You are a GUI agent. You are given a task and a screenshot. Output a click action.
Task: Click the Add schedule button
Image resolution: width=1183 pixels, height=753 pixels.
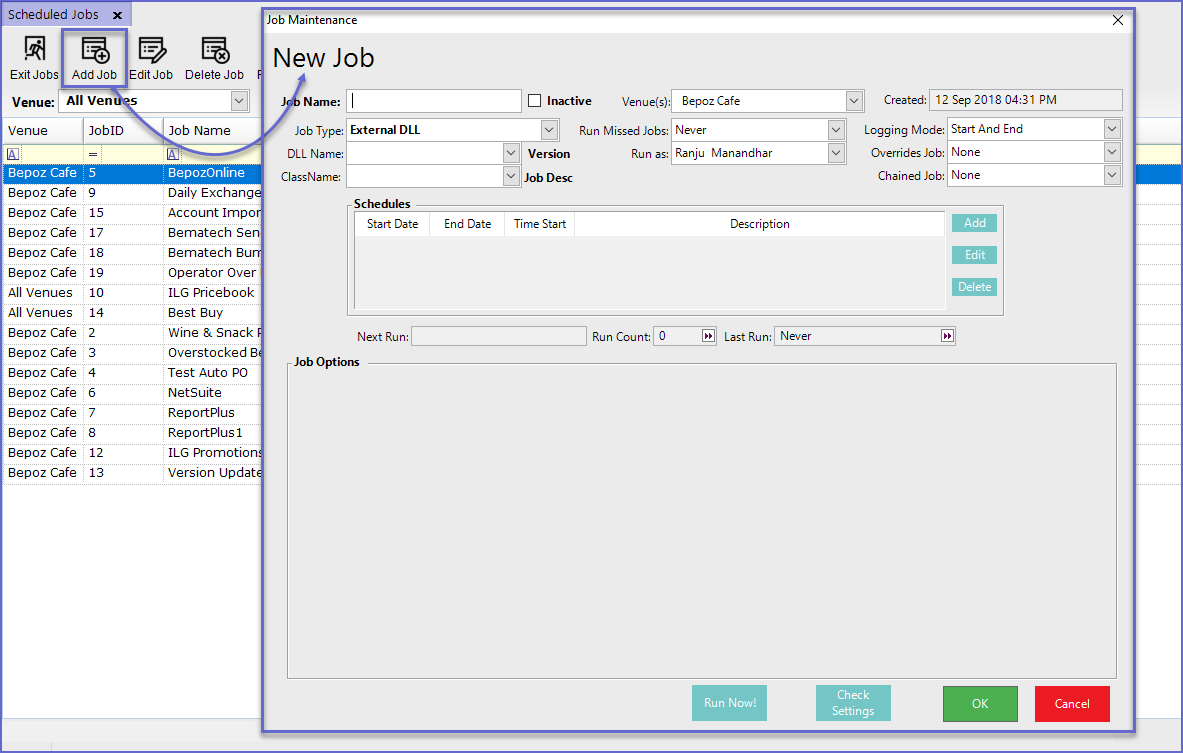974,224
